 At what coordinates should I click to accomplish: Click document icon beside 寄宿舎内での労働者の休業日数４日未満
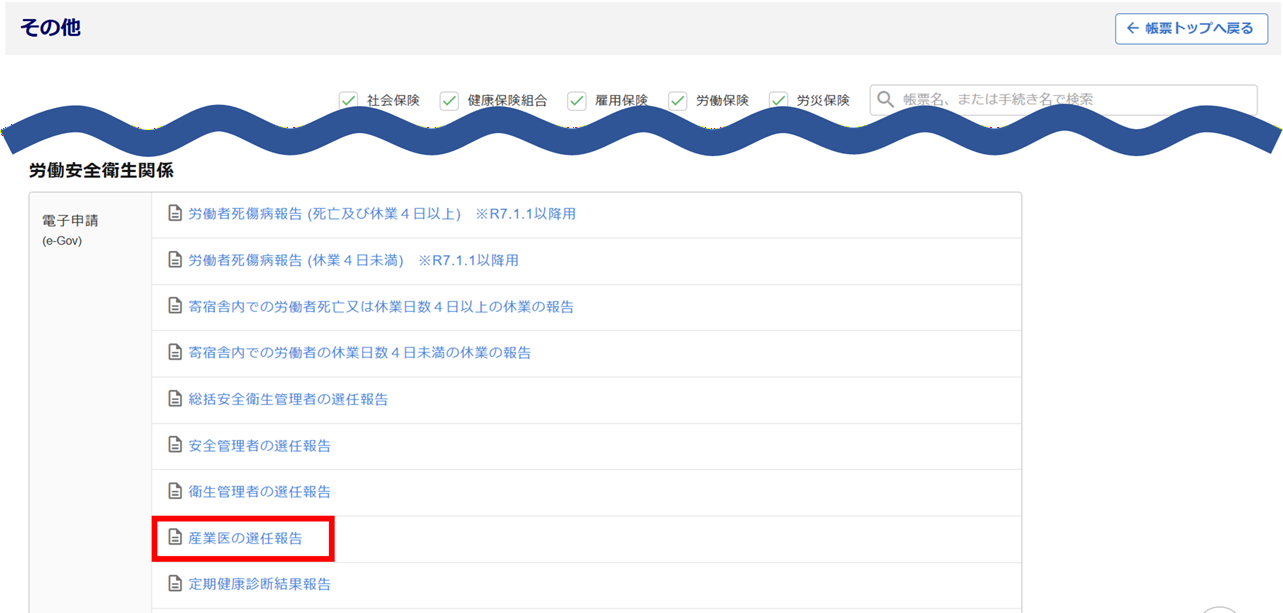click(175, 352)
